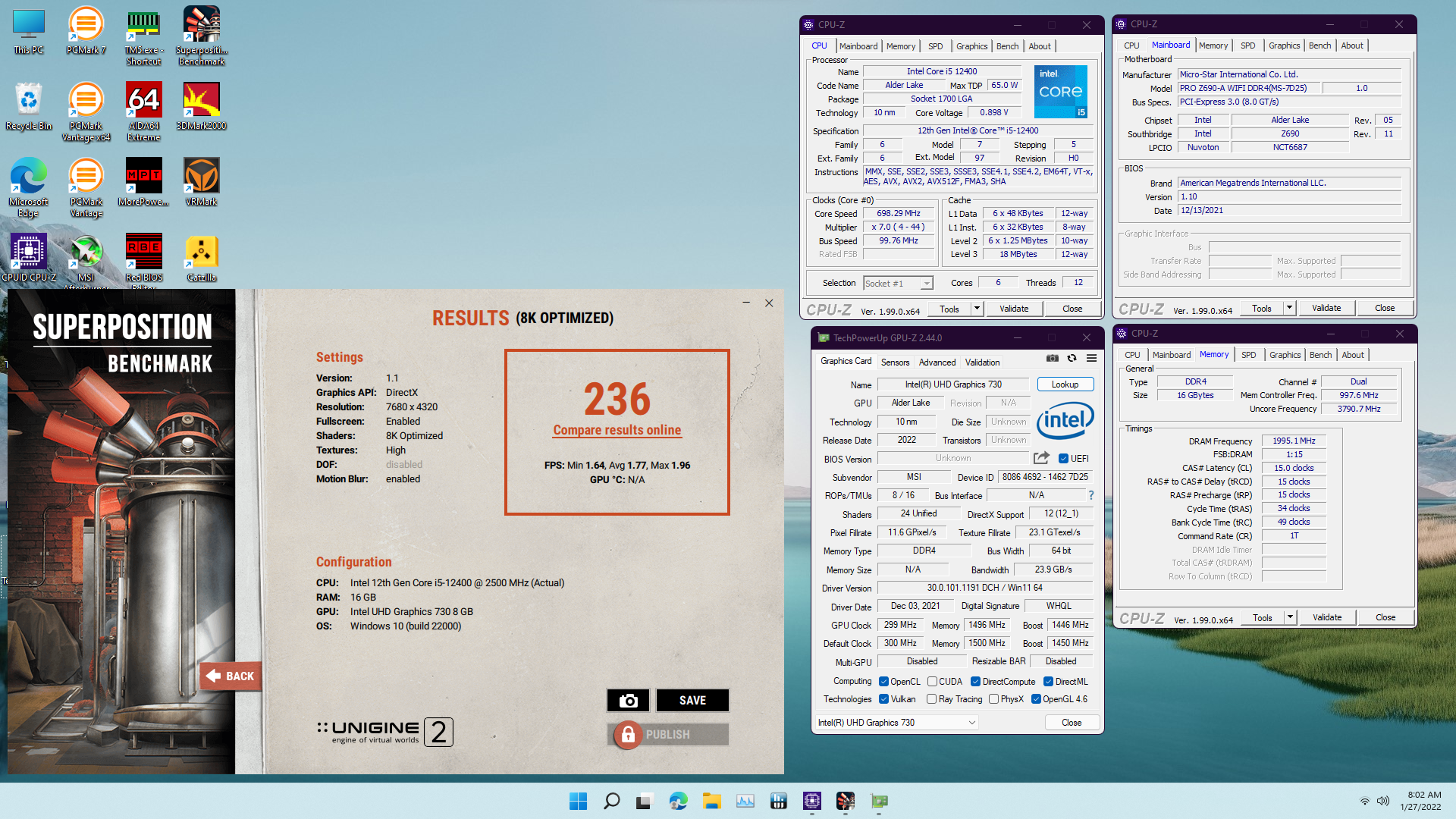
Task: Expand Tools dropdown arrow in Mainboard window
Action: point(1289,308)
